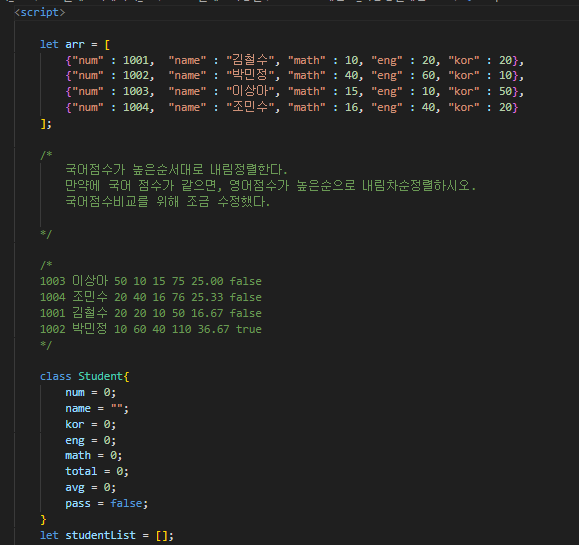Click the 'kor = 0;' field line
Image resolution: width=579 pixels, height=545 pixels.
click(x=90, y=424)
